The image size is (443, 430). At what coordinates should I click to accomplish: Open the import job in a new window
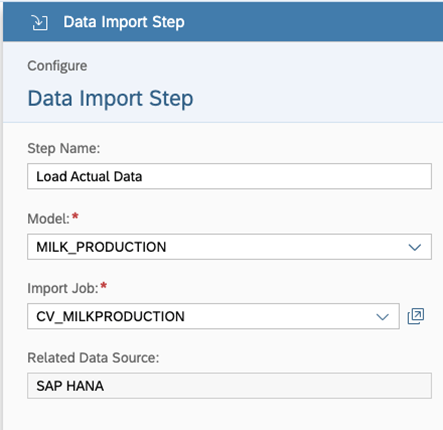tap(416, 316)
